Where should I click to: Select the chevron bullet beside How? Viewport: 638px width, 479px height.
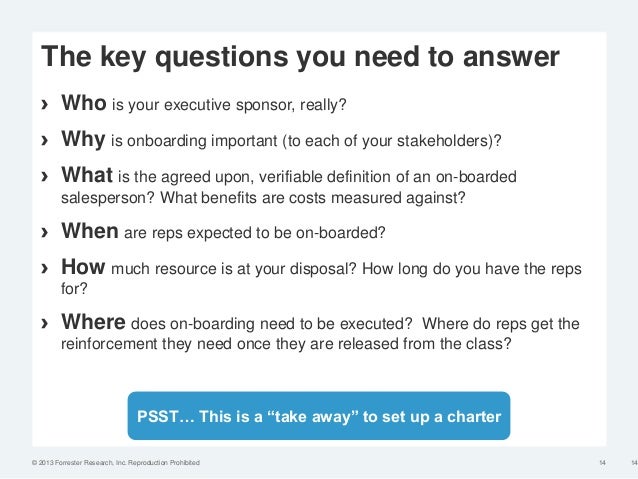point(44,269)
